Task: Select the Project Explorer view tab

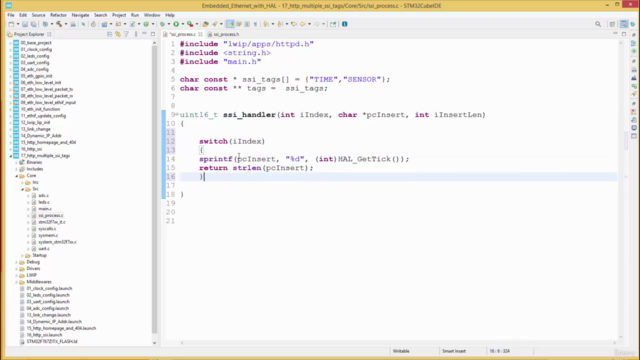Action: [29, 34]
